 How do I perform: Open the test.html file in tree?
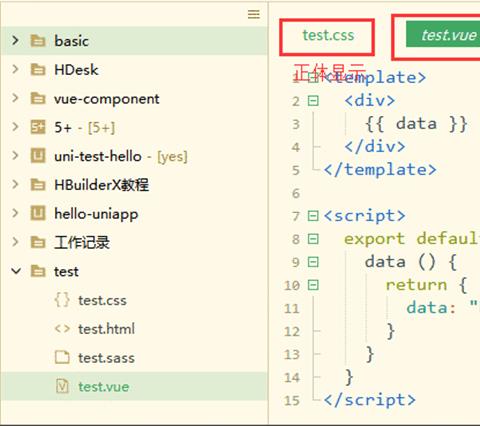[106, 329]
